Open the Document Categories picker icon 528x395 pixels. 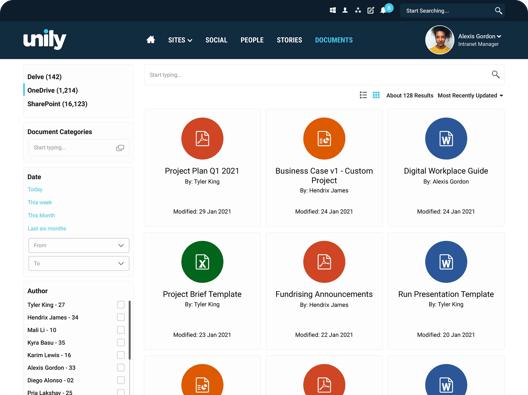tap(120, 148)
